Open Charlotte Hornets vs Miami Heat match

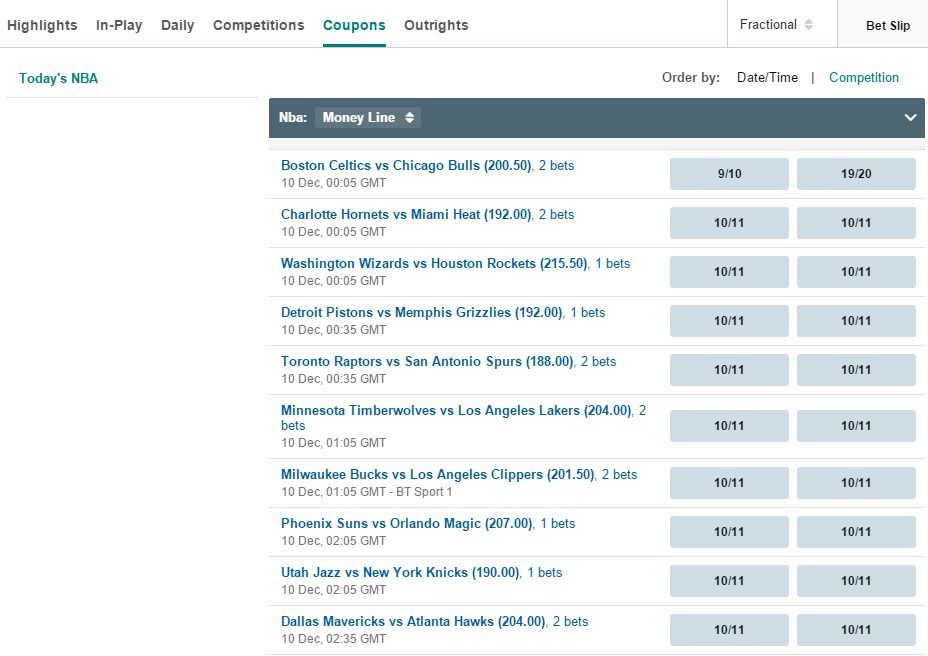pyautogui.click(x=406, y=214)
